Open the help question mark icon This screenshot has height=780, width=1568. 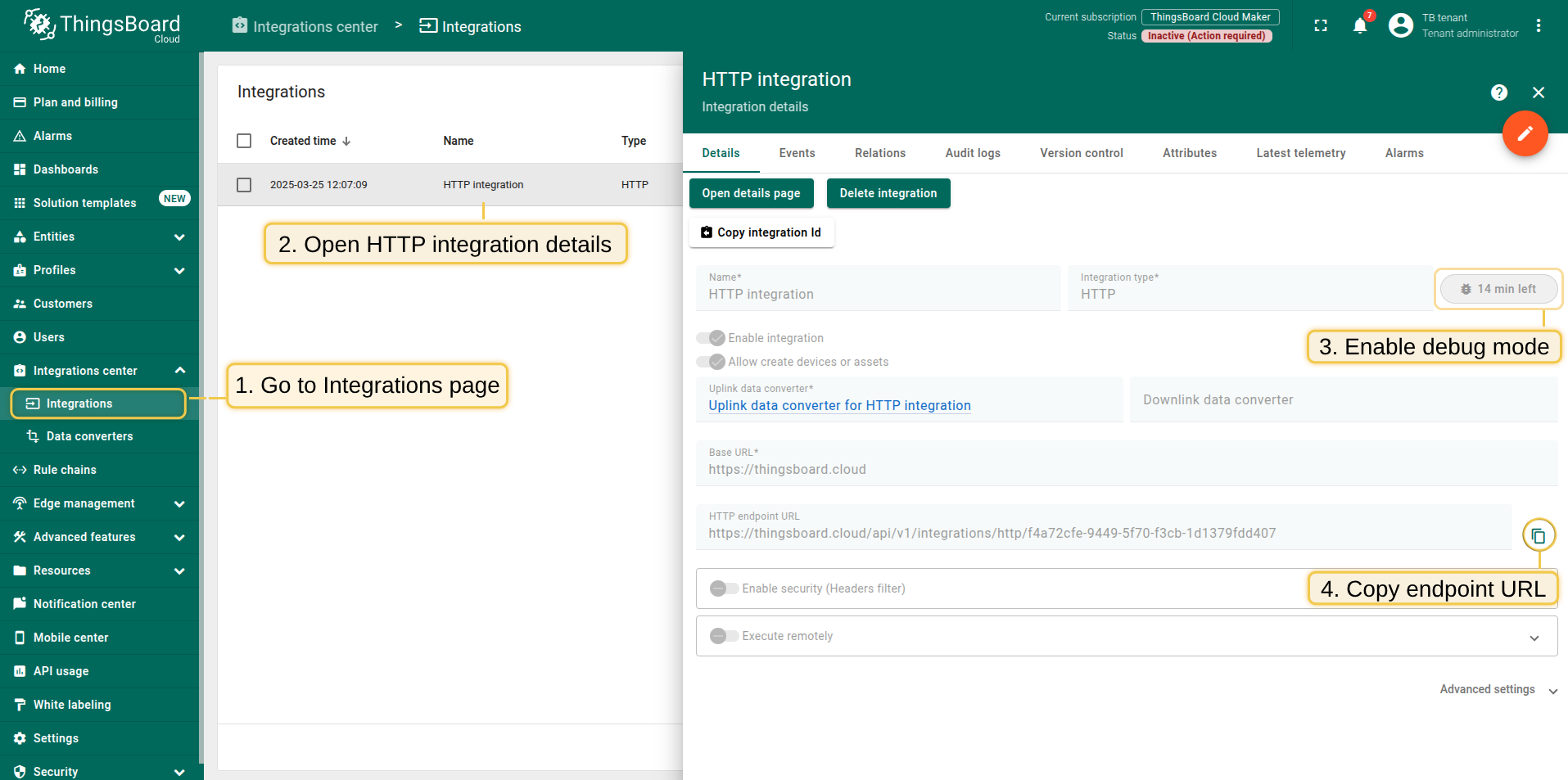pos(1498,92)
